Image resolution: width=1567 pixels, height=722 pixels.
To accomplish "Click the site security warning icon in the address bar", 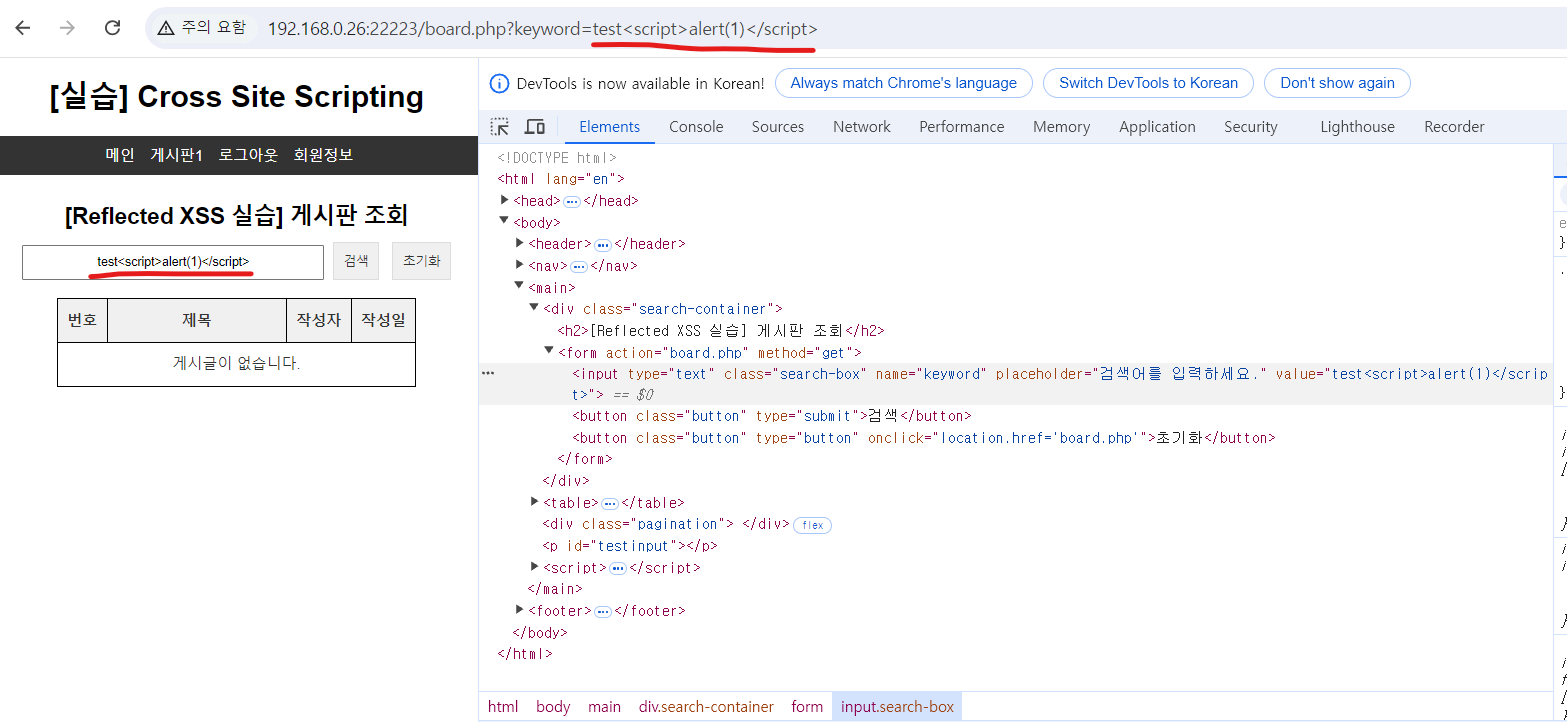I will (x=166, y=28).
